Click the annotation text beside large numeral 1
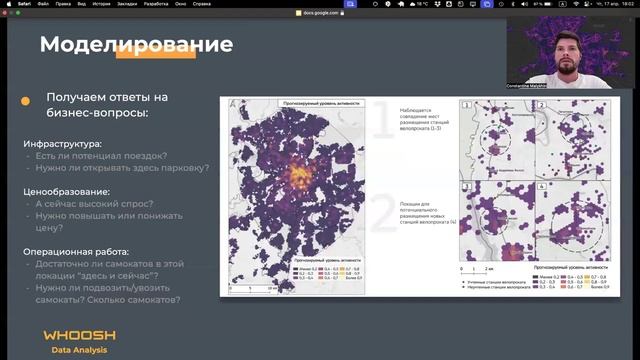Viewport: 640px width, 360px height. (424, 119)
